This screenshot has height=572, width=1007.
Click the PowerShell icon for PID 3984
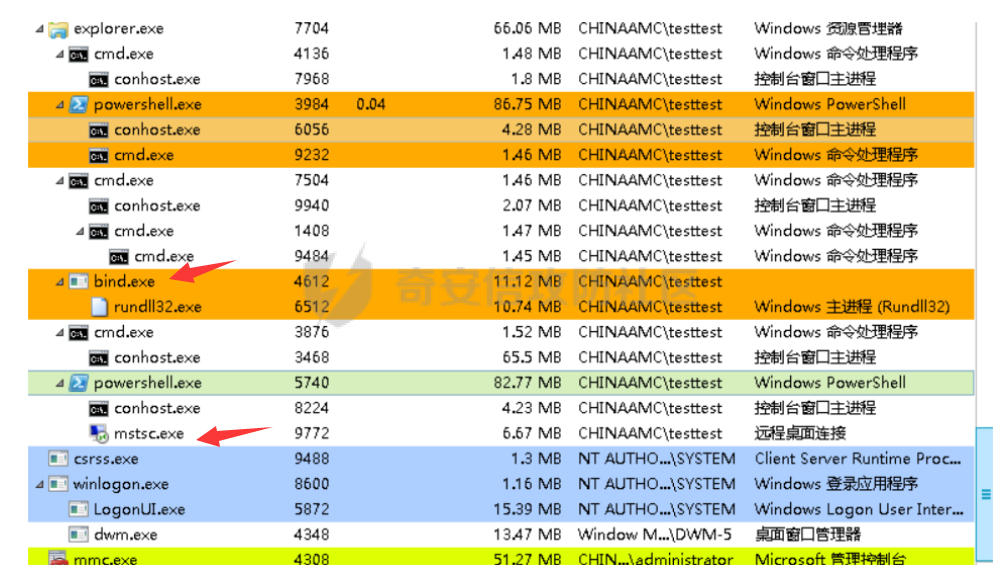[78, 105]
